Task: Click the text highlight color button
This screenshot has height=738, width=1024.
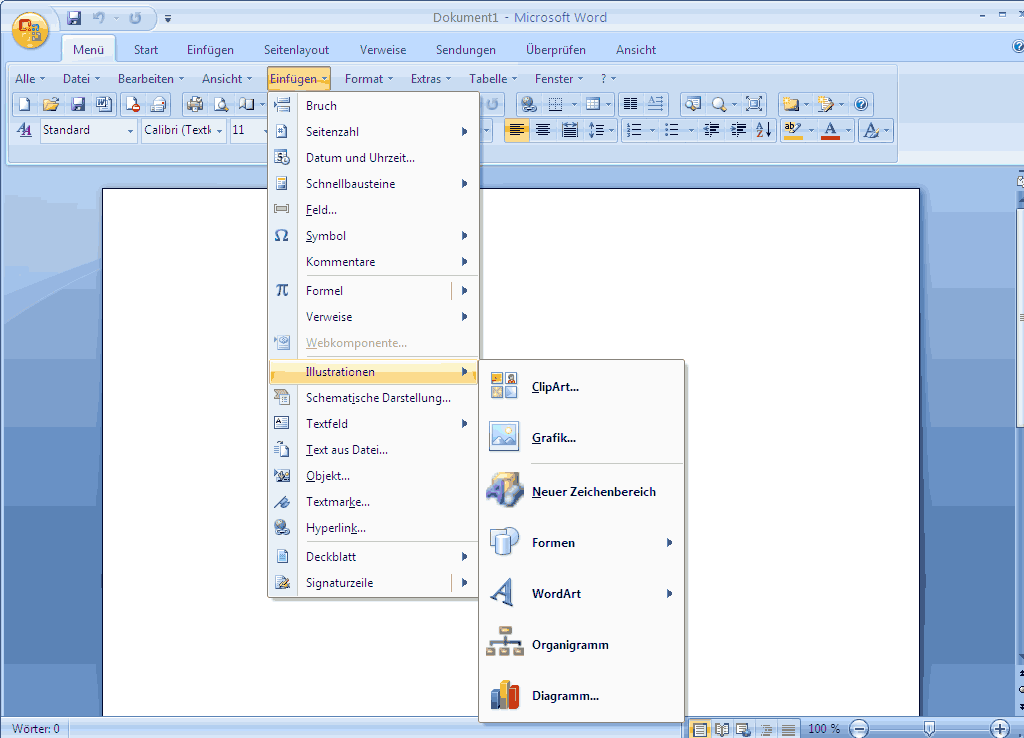Action: pos(793,130)
